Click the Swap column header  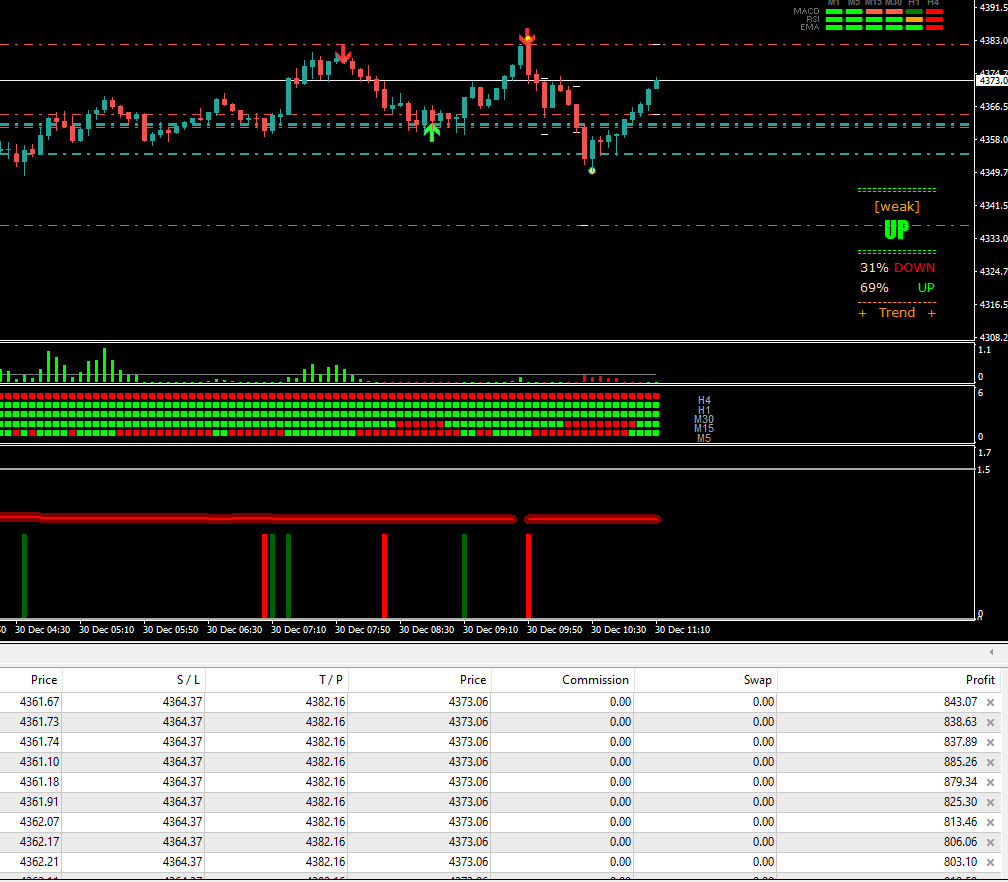[757, 680]
